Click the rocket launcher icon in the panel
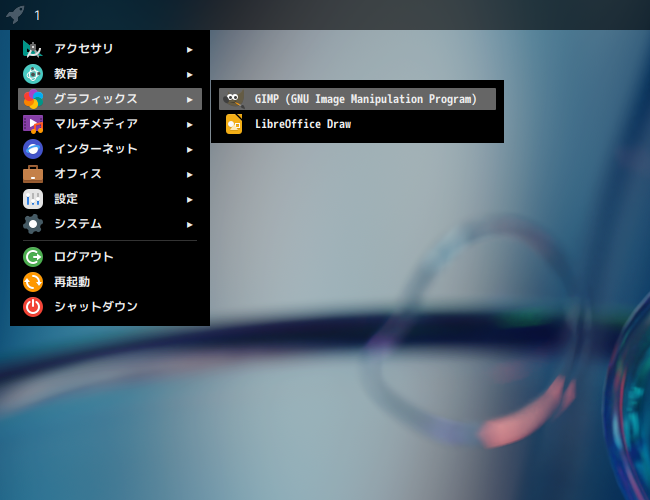The image size is (650, 500). pyautogui.click(x=15, y=15)
